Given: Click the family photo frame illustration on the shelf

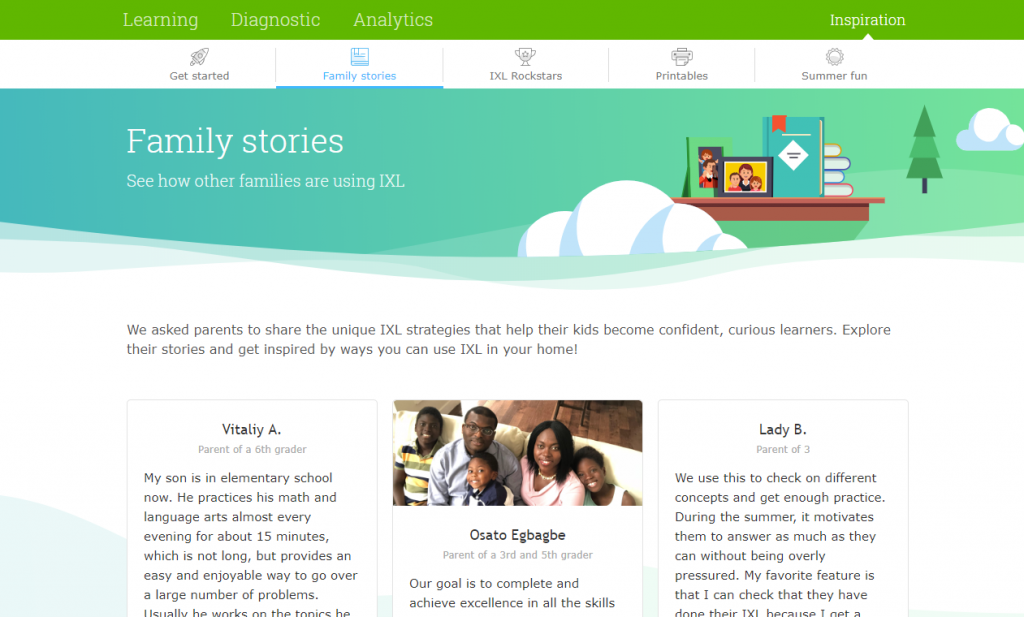Looking at the screenshot, I should (746, 178).
